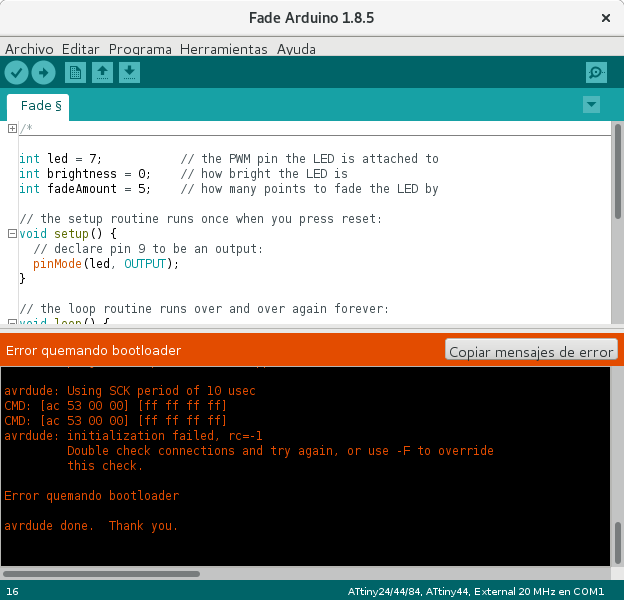Click the Upload arrow button

[x=43, y=73]
